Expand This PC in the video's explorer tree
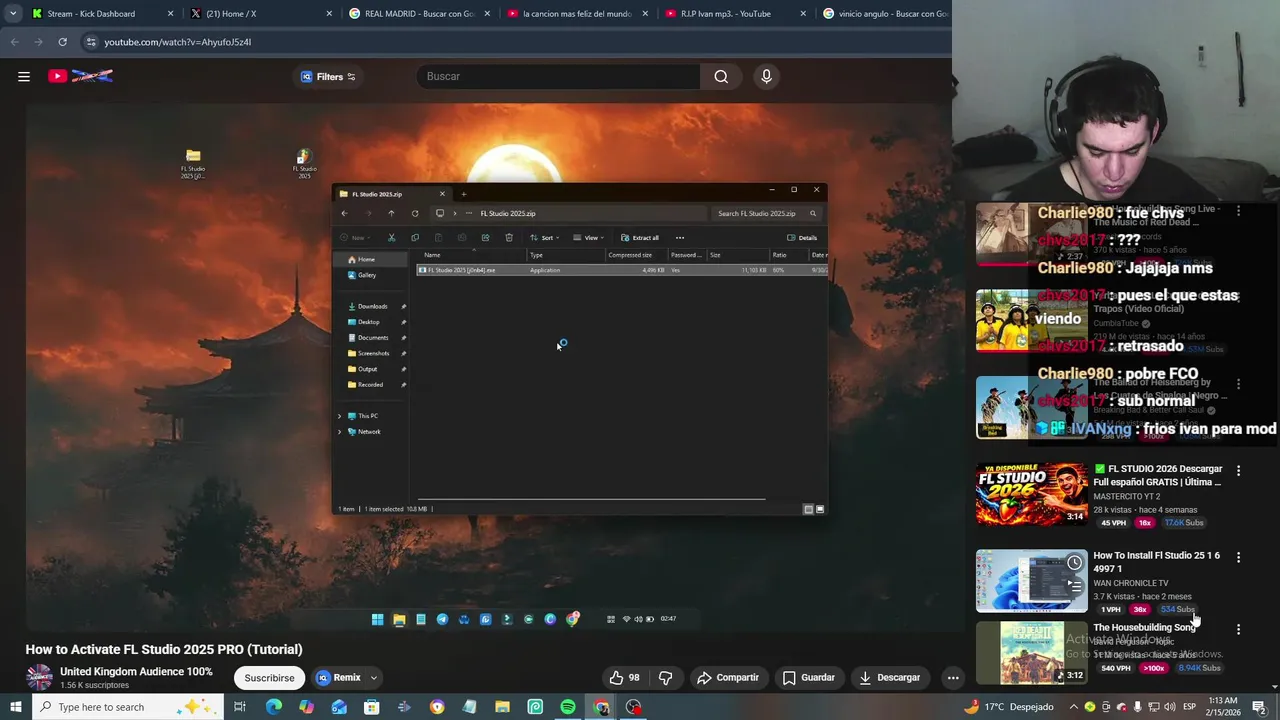The width and height of the screenshot is (1280, 720). [339, 416]
